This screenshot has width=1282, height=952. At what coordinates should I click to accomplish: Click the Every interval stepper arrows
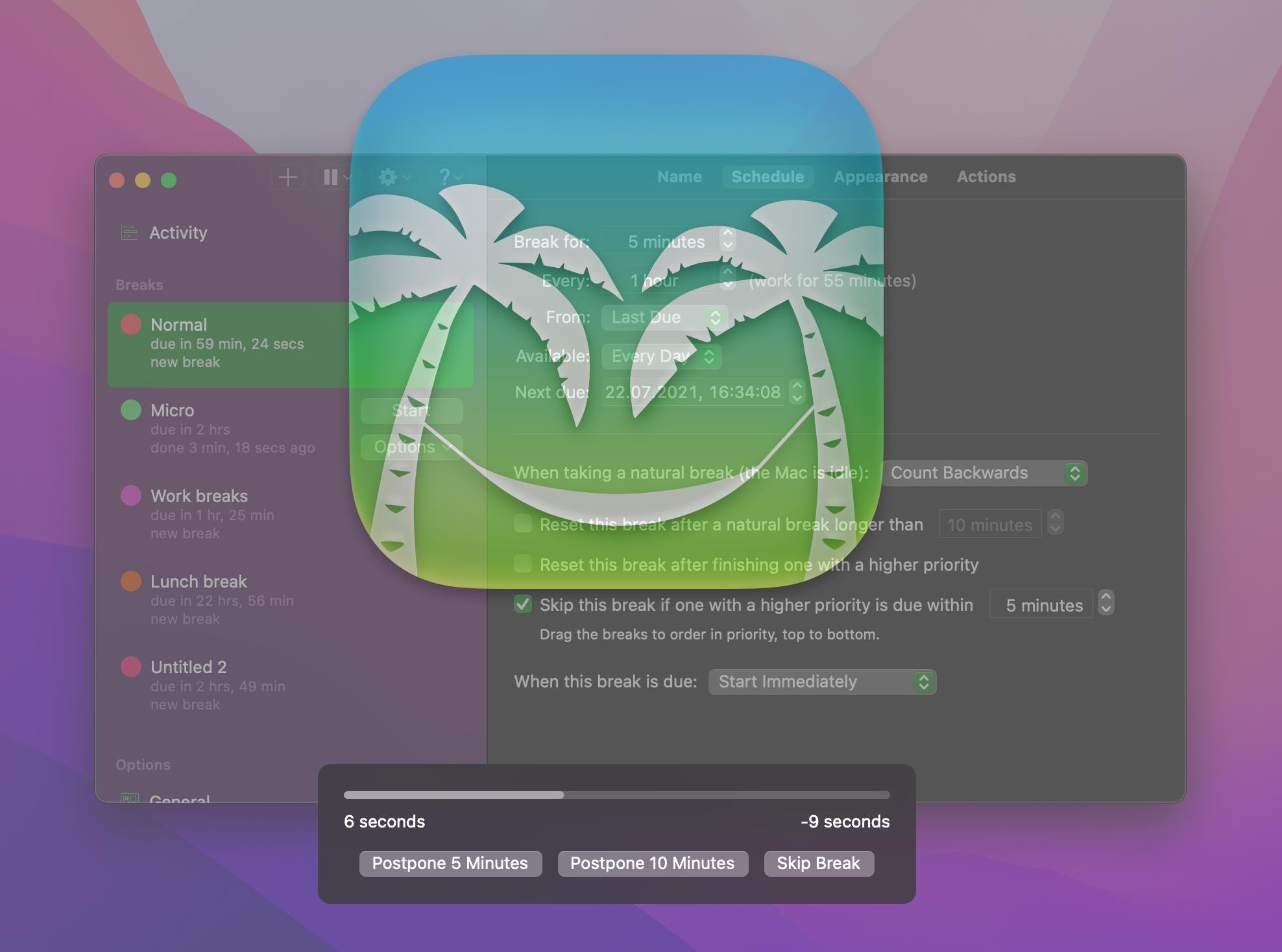(727, 279)
